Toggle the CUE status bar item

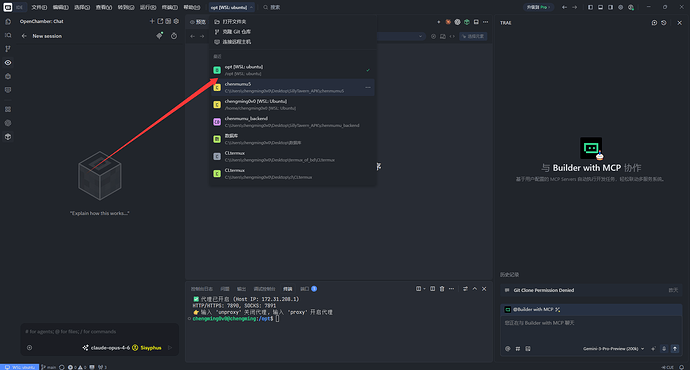[668, 367]
